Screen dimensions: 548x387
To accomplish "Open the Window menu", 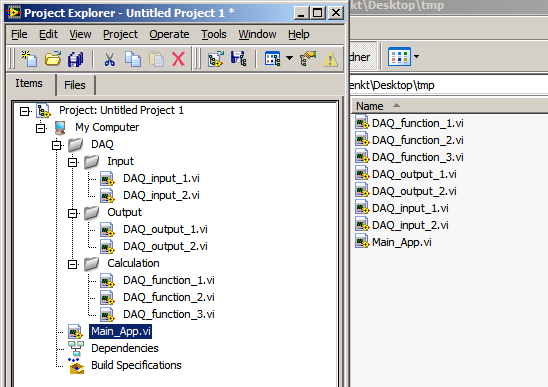I will click(x=257, y=34).
